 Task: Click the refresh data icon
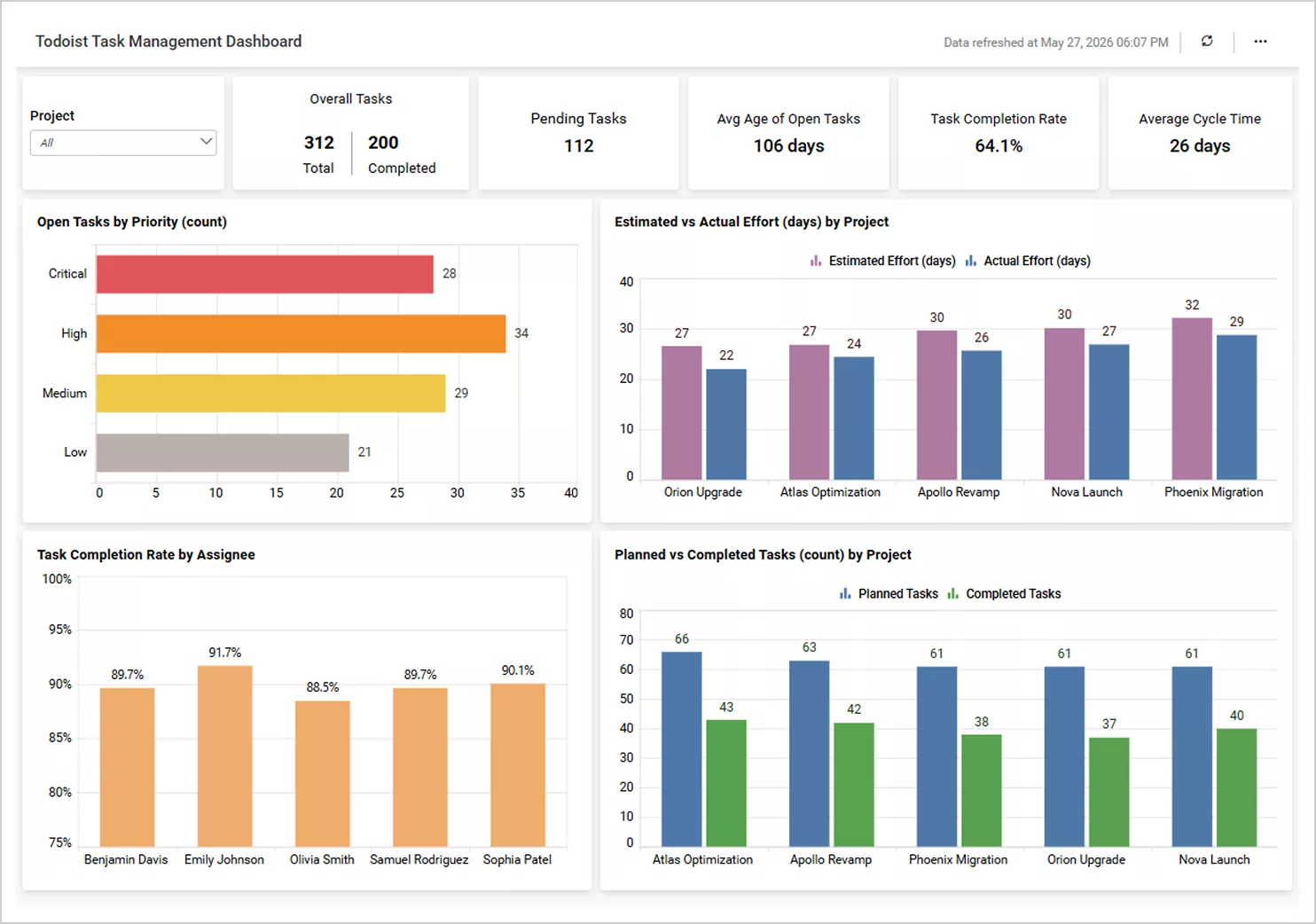(x=1207, y=42)
